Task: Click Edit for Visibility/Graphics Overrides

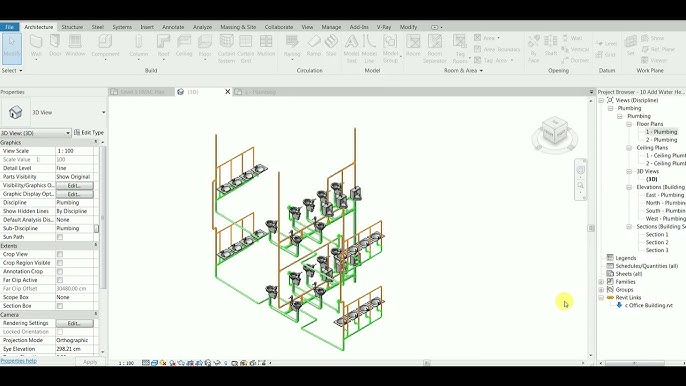Action: coord(74,186)
